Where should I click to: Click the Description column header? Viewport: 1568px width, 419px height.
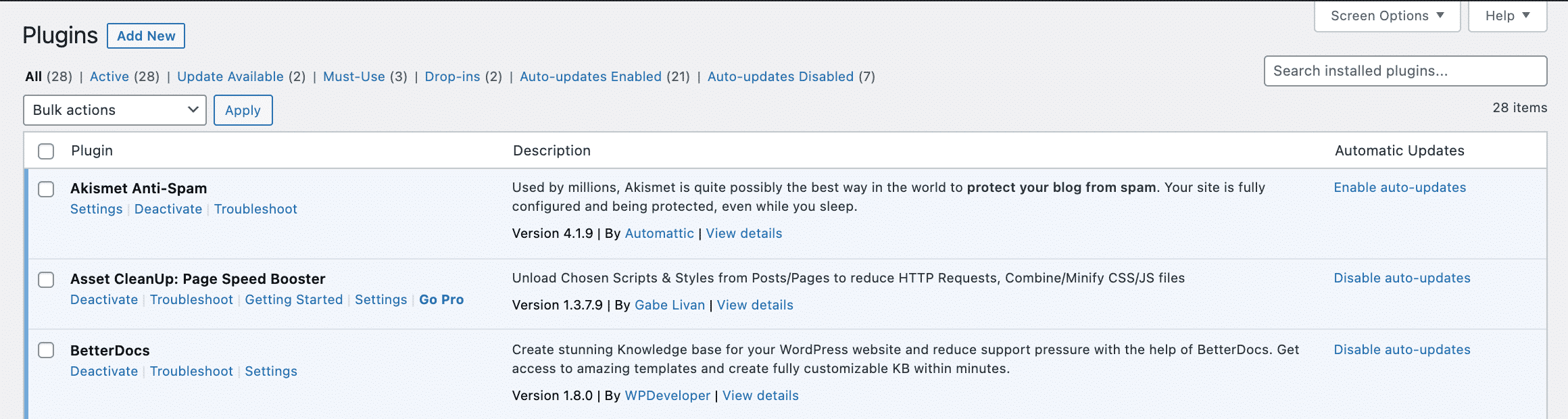[552, 151]
